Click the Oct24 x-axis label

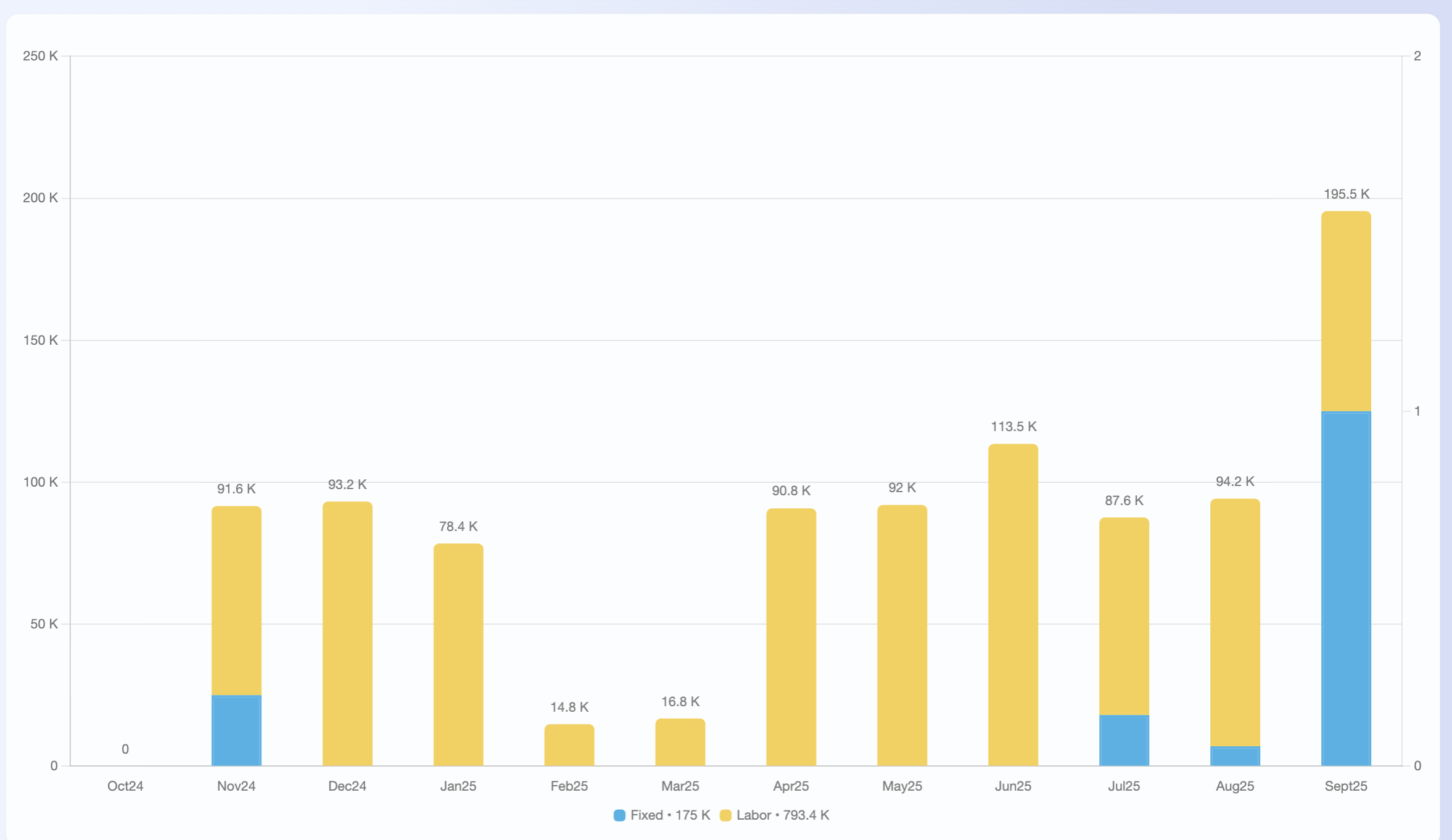point(125,786)
